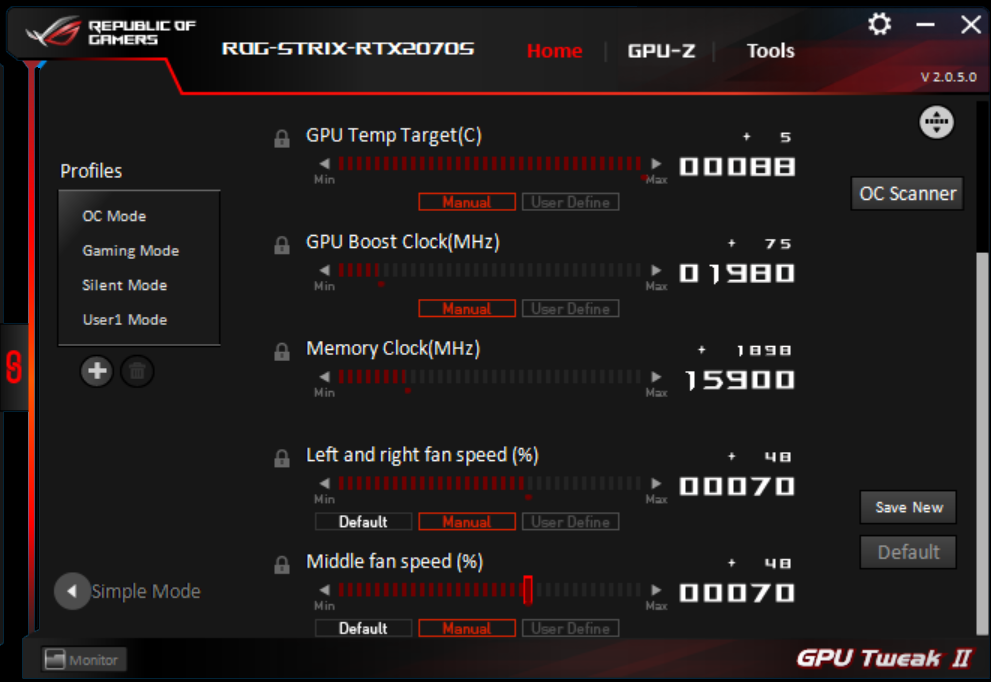The width and height of the screenshot is (991, 682).
Task: Open settings with the gear icon
Action: pyautogui.click(x=879, y=25)
